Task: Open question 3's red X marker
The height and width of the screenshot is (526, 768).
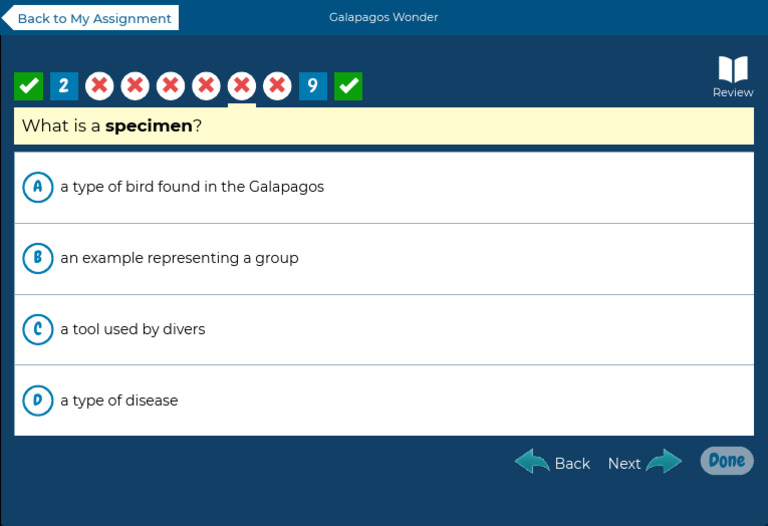Action: (x=100, y=86)
